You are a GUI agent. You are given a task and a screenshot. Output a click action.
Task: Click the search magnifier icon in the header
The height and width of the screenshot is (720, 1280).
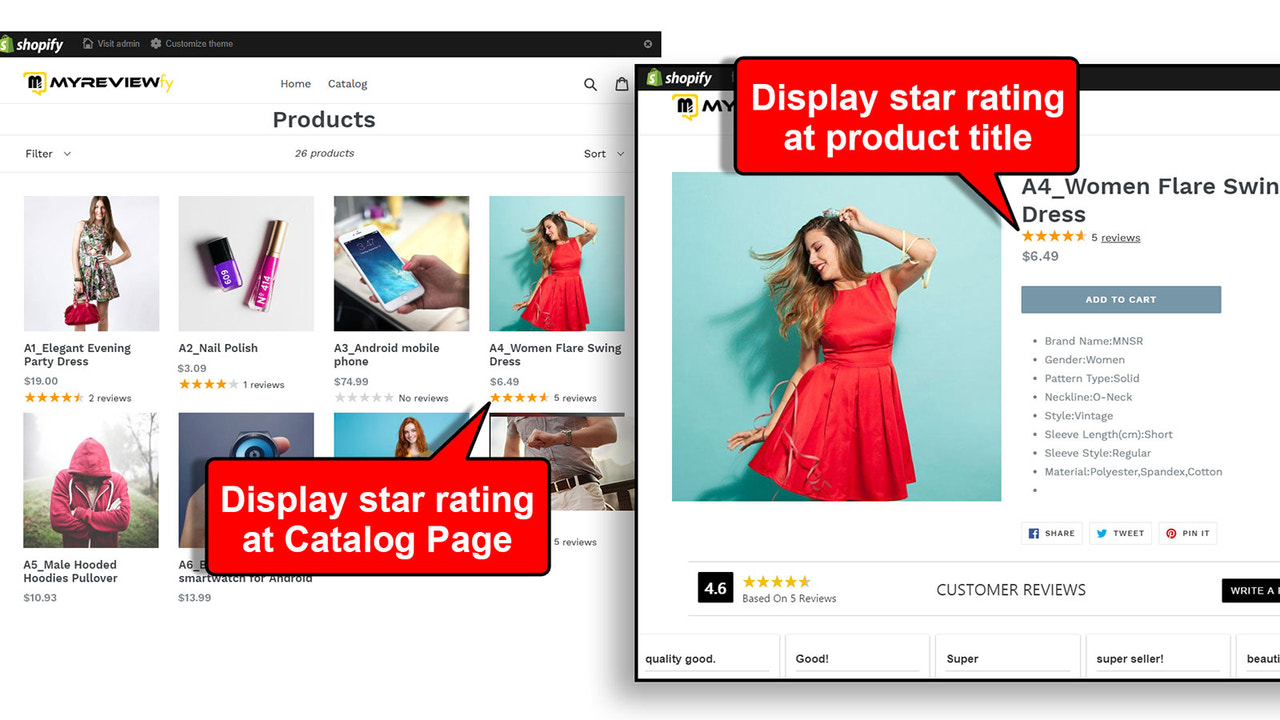[590, 84]
